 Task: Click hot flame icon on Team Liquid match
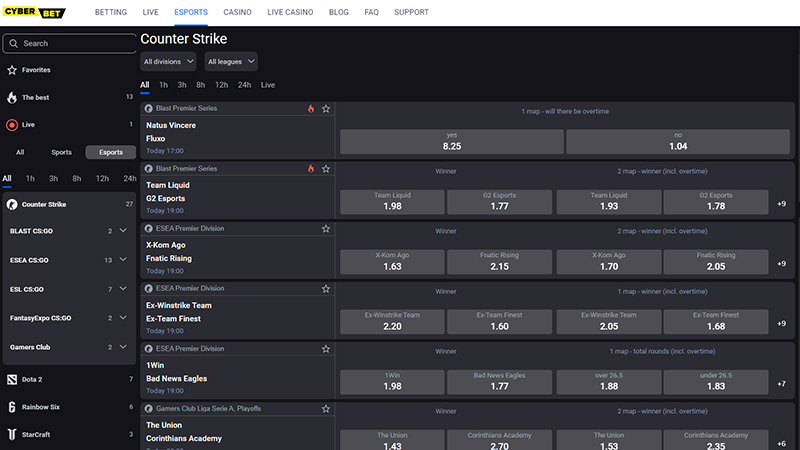(311, 169)
